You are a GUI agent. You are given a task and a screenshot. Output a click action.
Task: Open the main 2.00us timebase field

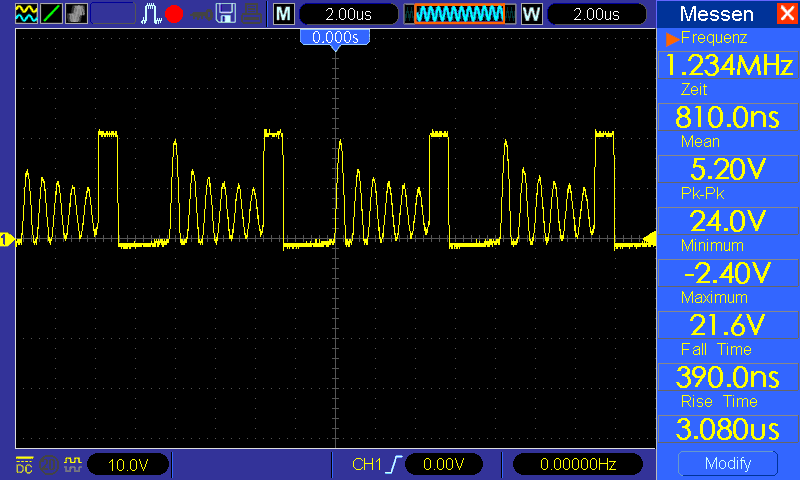(348, 14)
